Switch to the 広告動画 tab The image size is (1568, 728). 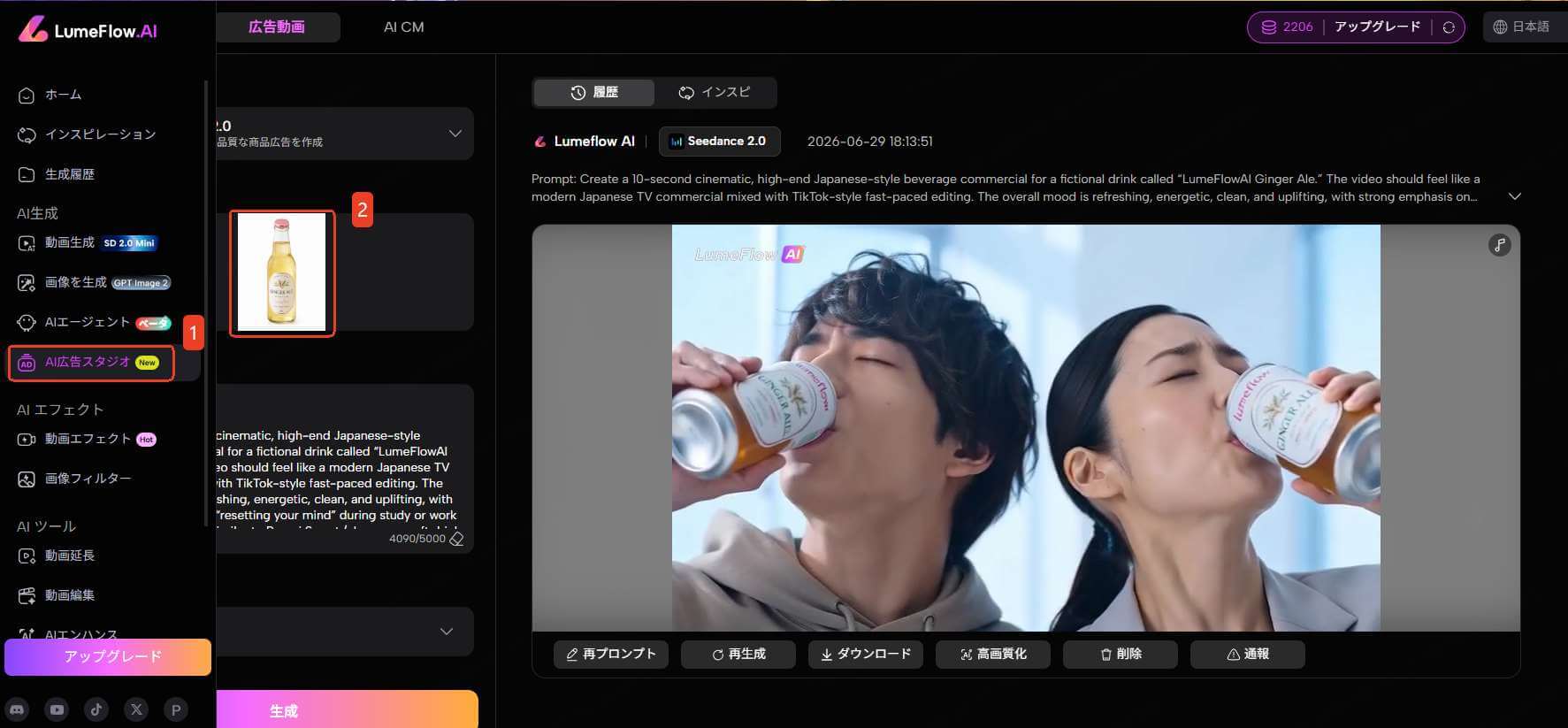[277, 27]
